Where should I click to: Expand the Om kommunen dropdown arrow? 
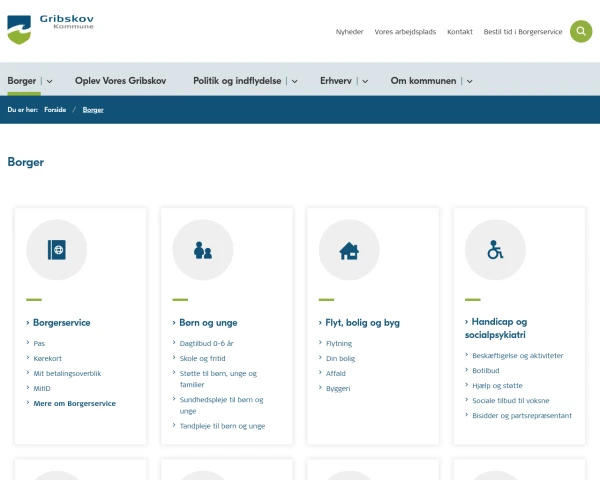point(469,80)
